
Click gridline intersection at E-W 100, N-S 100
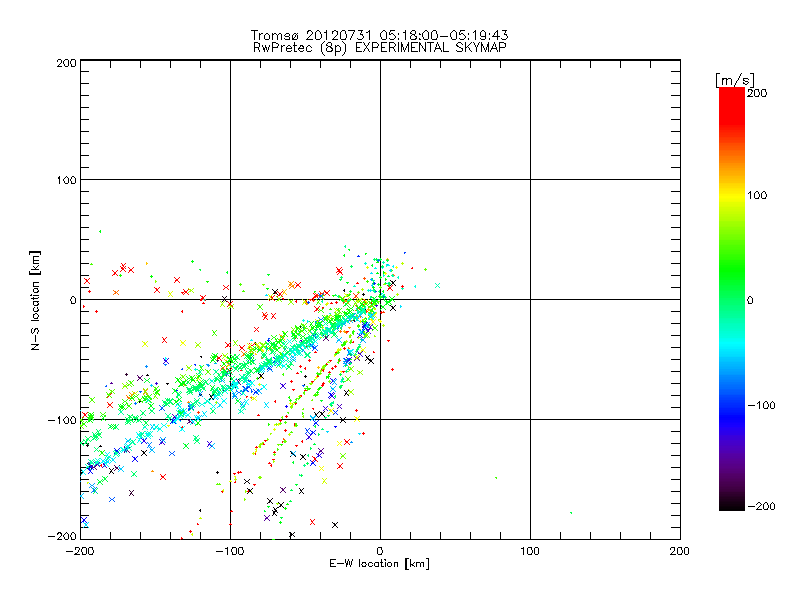point(530,180)
